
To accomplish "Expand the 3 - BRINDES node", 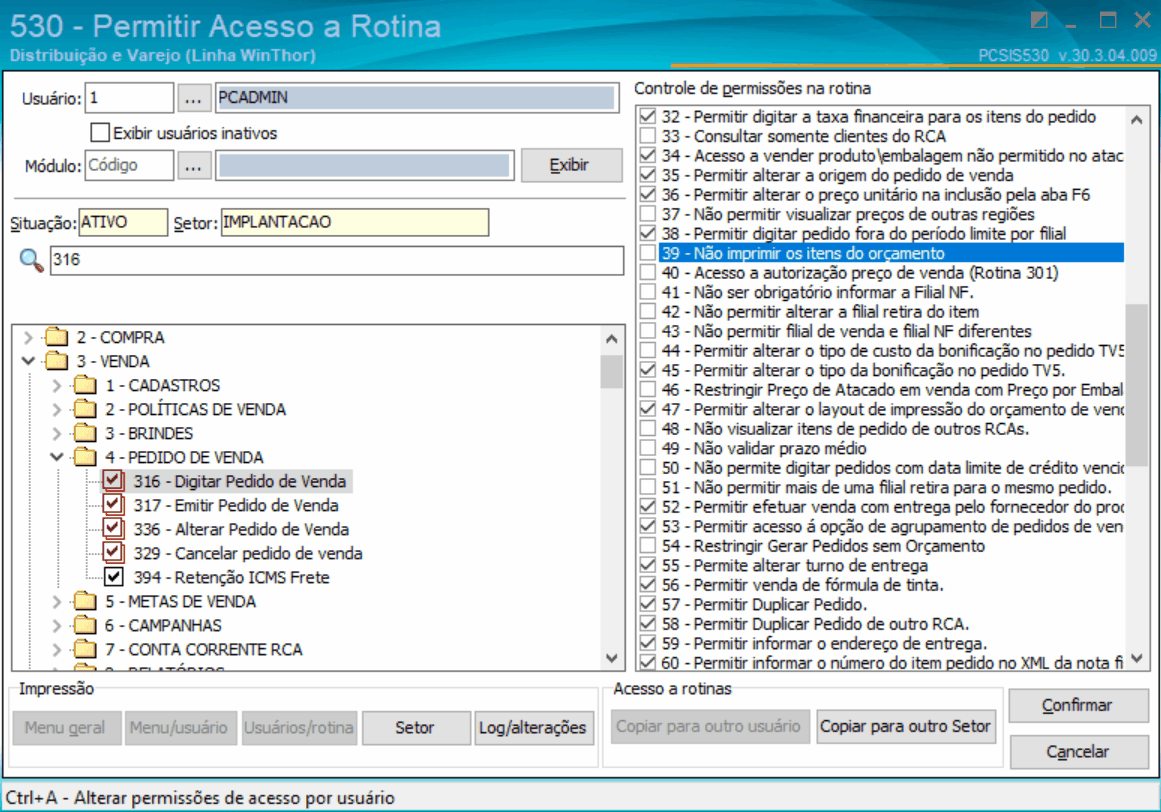I will pos(57,433).
